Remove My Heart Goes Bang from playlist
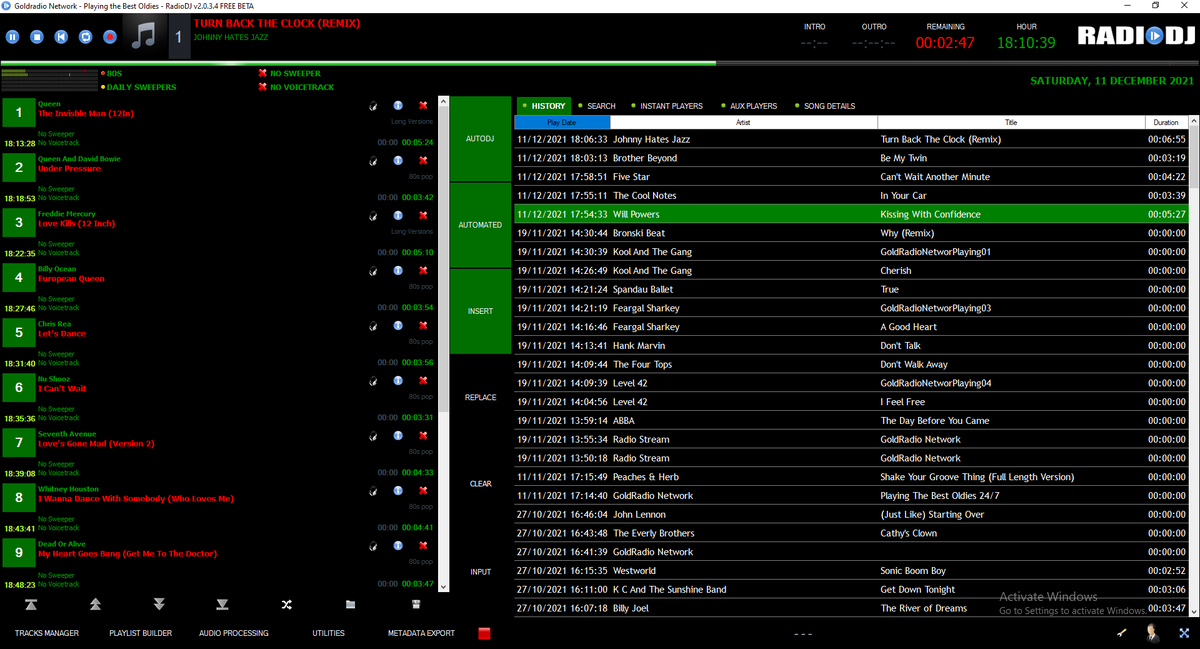Viewport: 1200px width, 649px height. (x=423, y=546)
